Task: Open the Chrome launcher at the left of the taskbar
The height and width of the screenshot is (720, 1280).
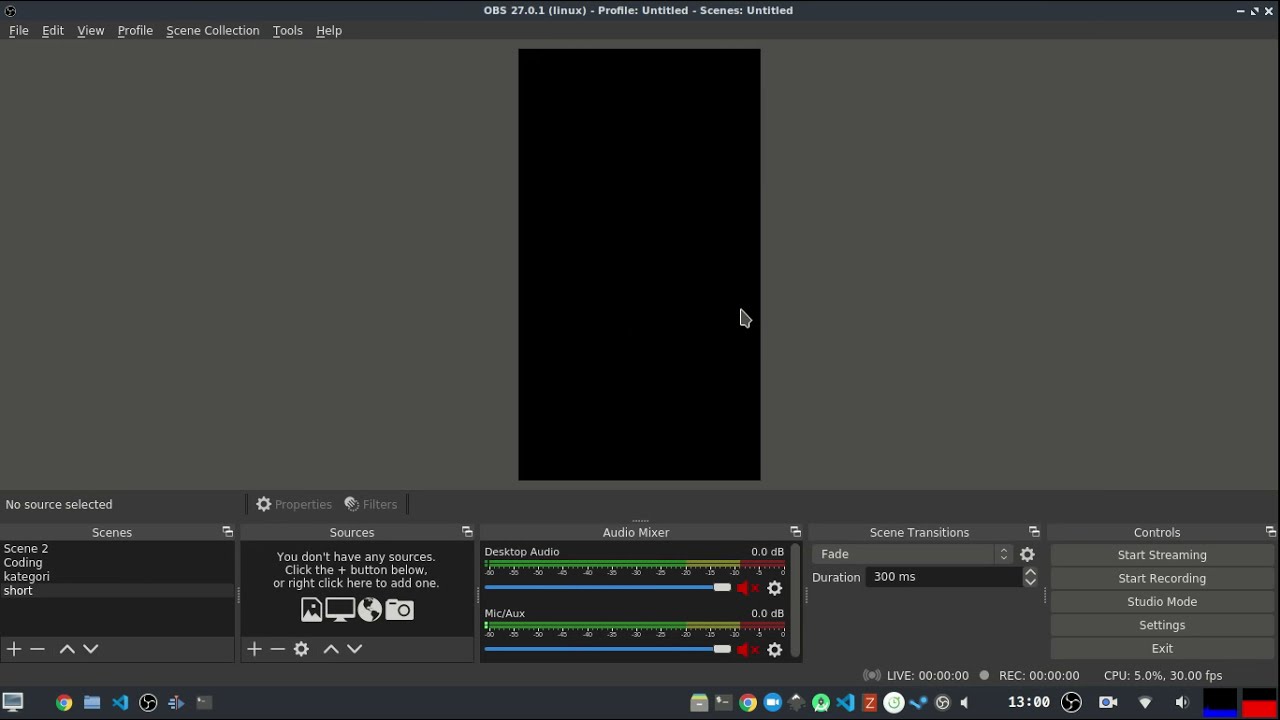Action: tap(64, 702)
